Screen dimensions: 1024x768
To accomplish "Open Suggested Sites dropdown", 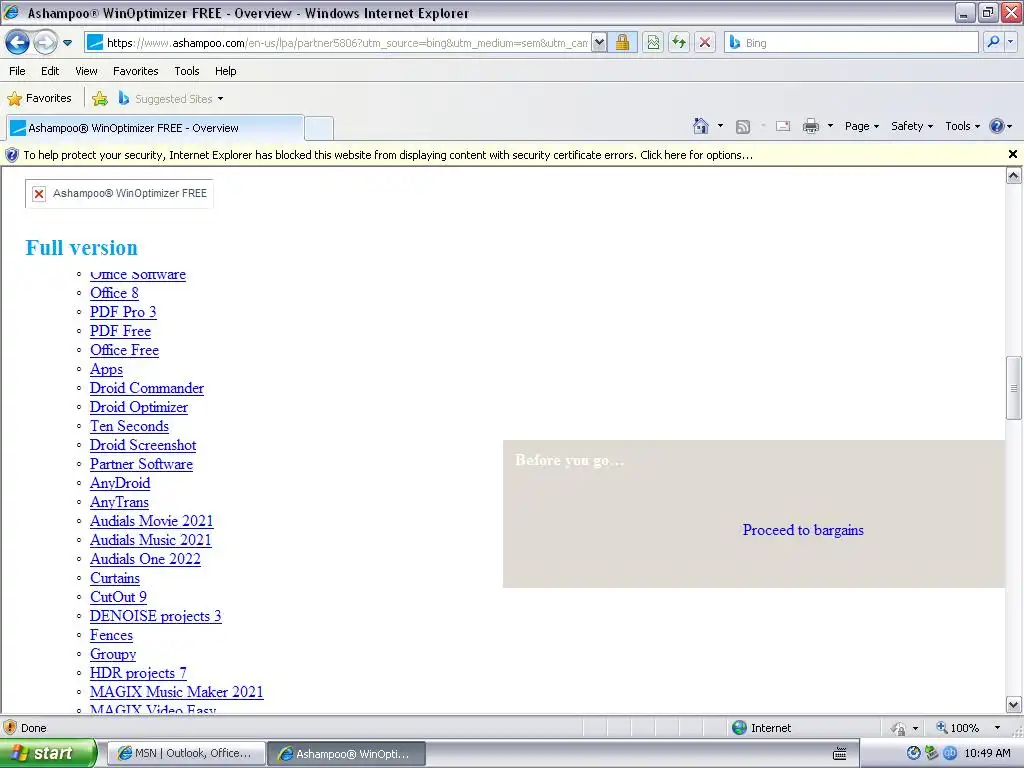I will (x=170, y=99).
